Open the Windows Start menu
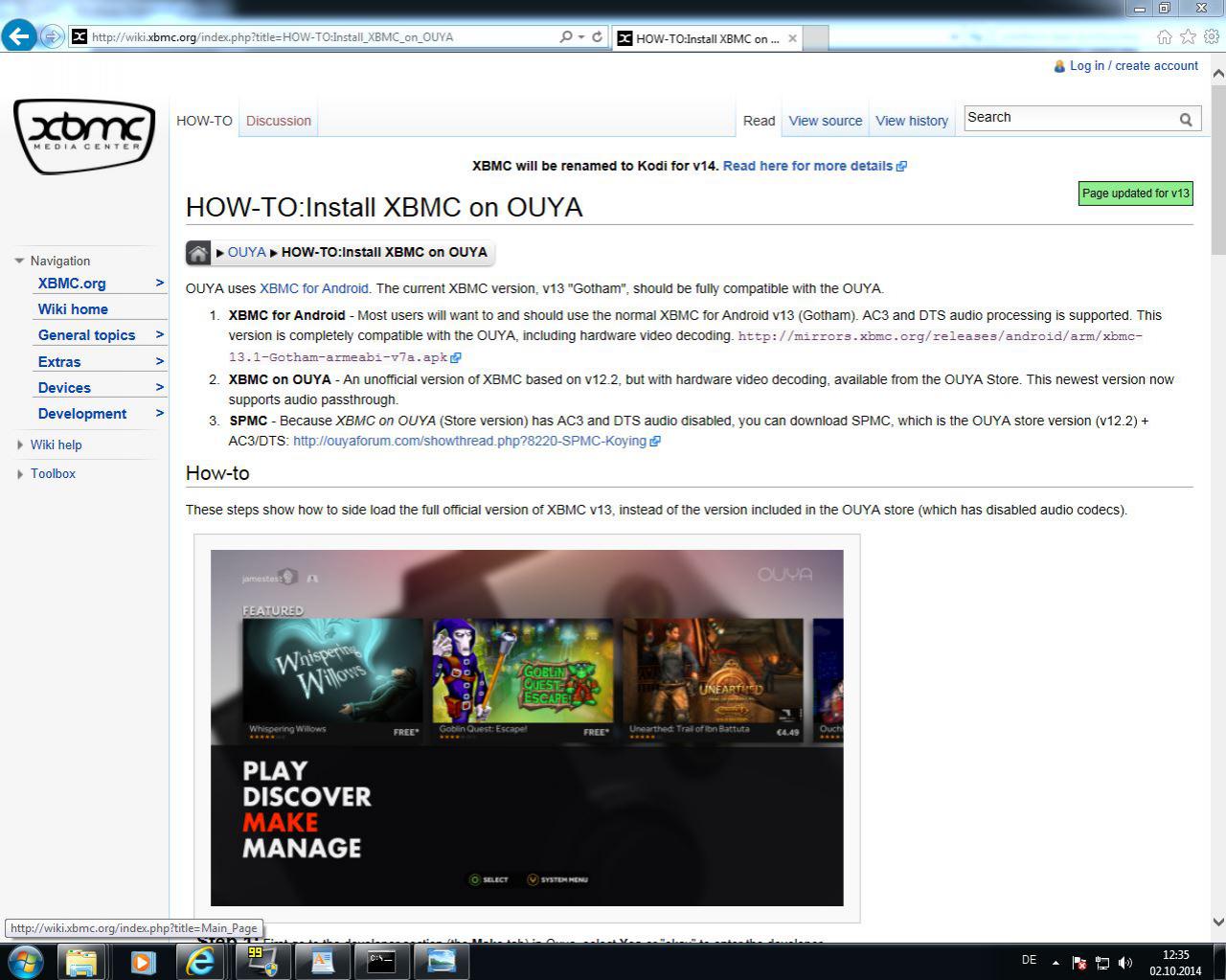The height and width of the screenshot is (980, 1226). coord(25,961)
